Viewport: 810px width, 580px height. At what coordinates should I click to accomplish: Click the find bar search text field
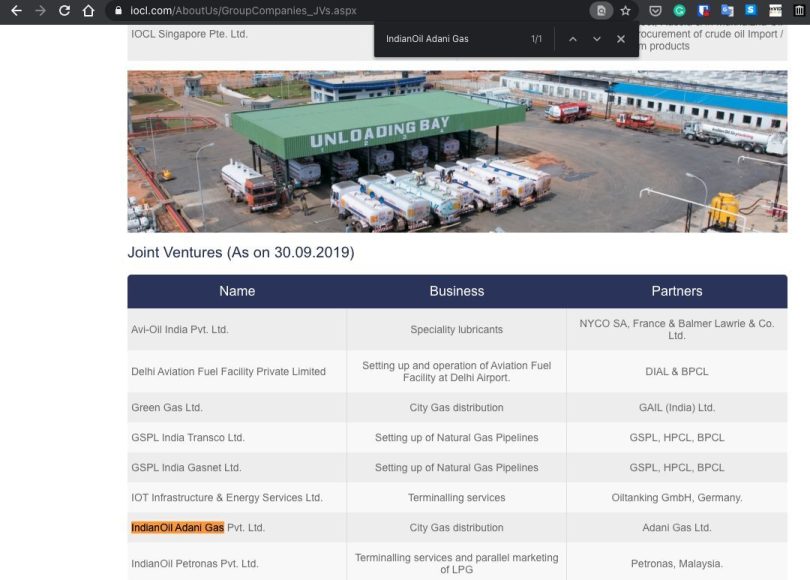450,39
